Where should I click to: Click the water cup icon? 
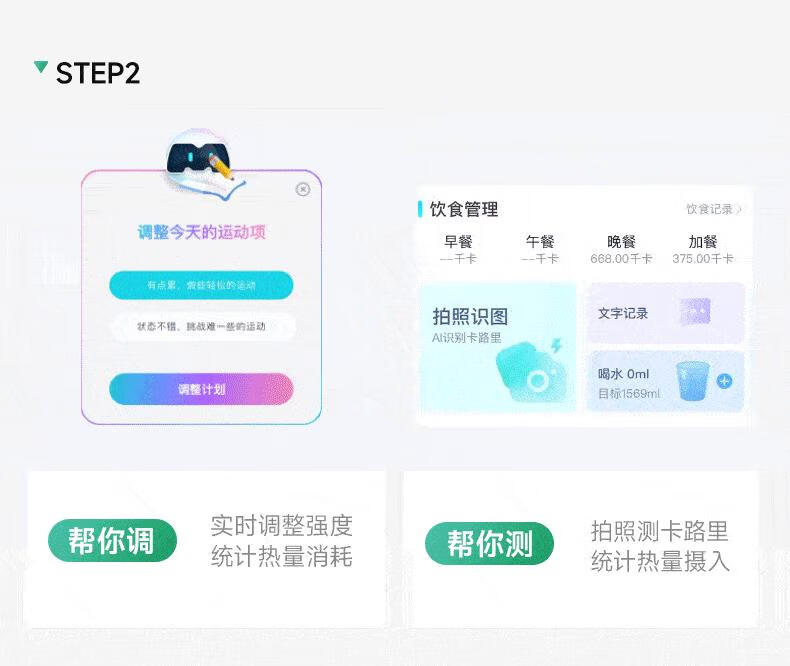tap(693, 381)
